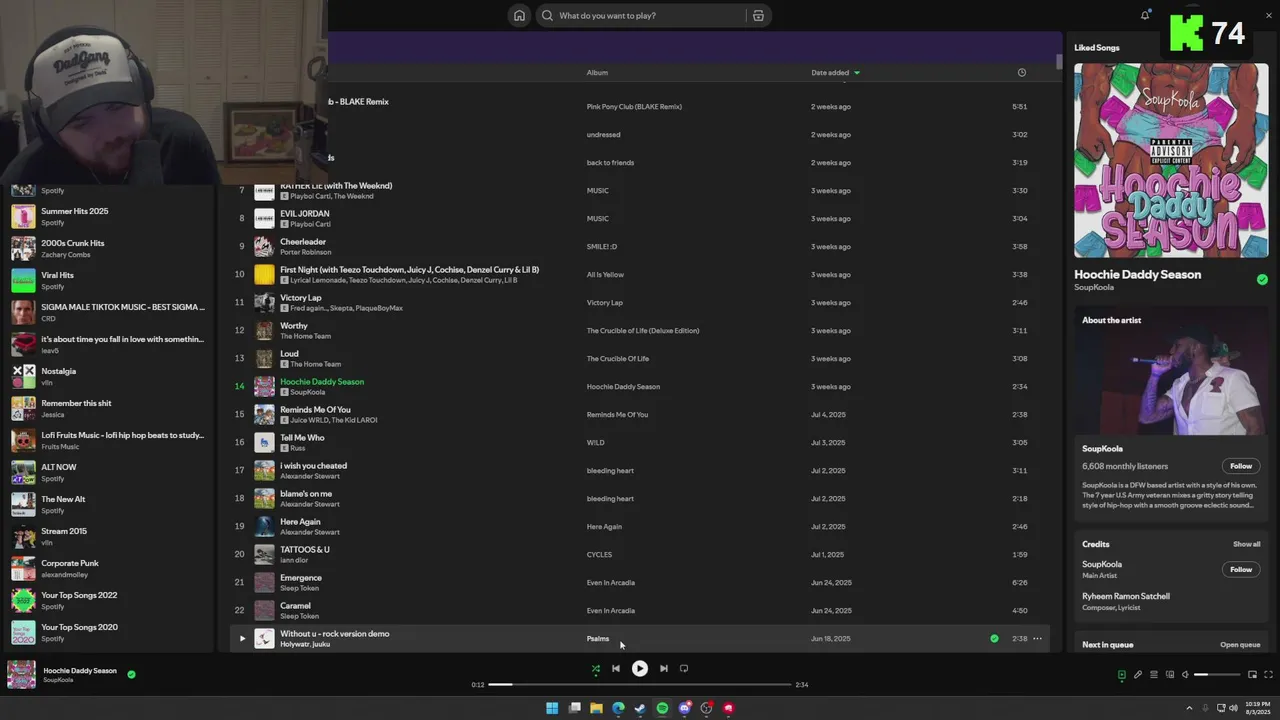Skip to the previous track
The width and height of the screenshot is (1280, 720).
pos(616,668)
